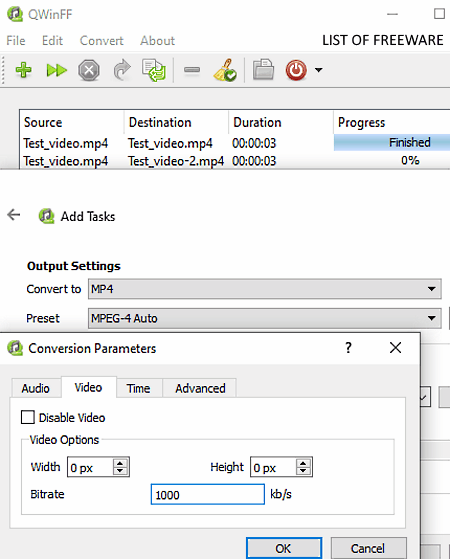Image resolution: width=450 pixels, height=559 pixels.
Task: Click the Conversion Parameters help question mark
Action: pyautogui.click(x=348, y=348)
